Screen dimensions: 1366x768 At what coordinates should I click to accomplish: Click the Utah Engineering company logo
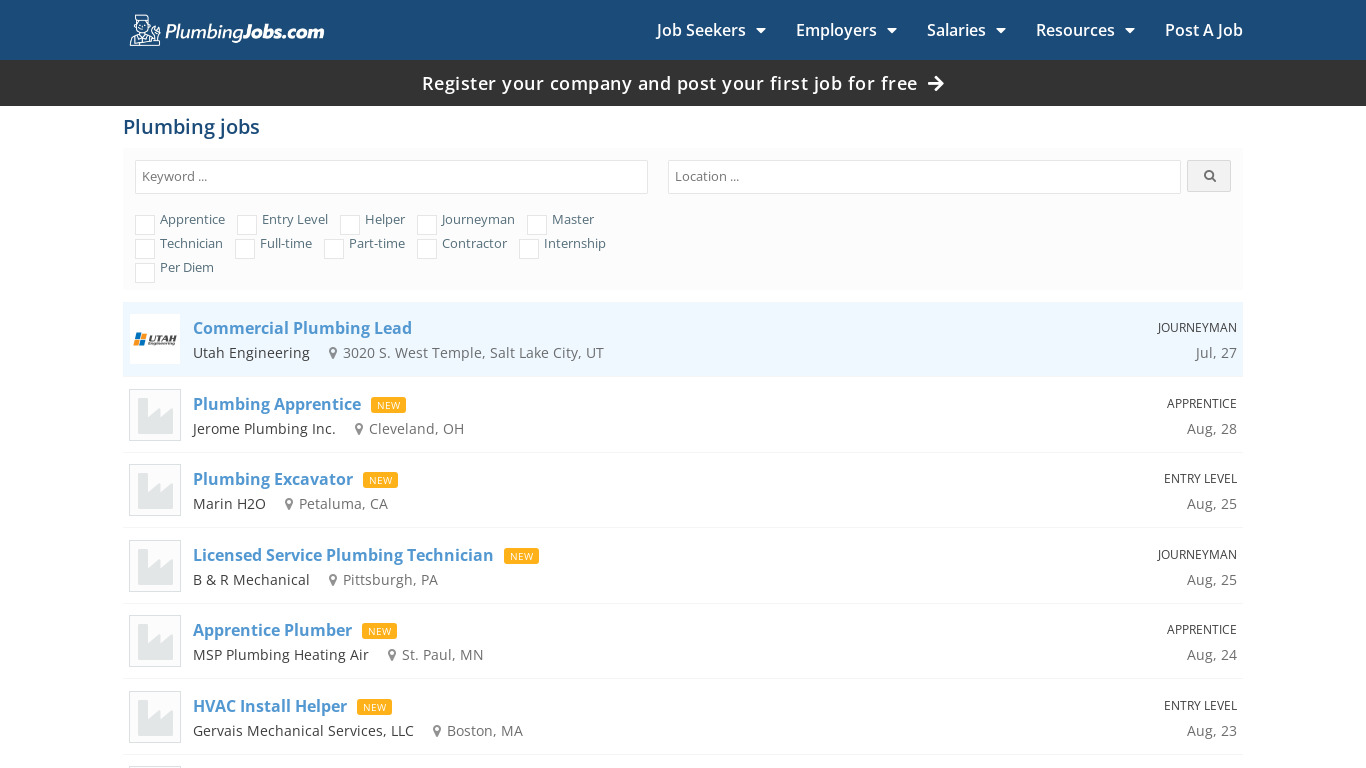[155, 339]
